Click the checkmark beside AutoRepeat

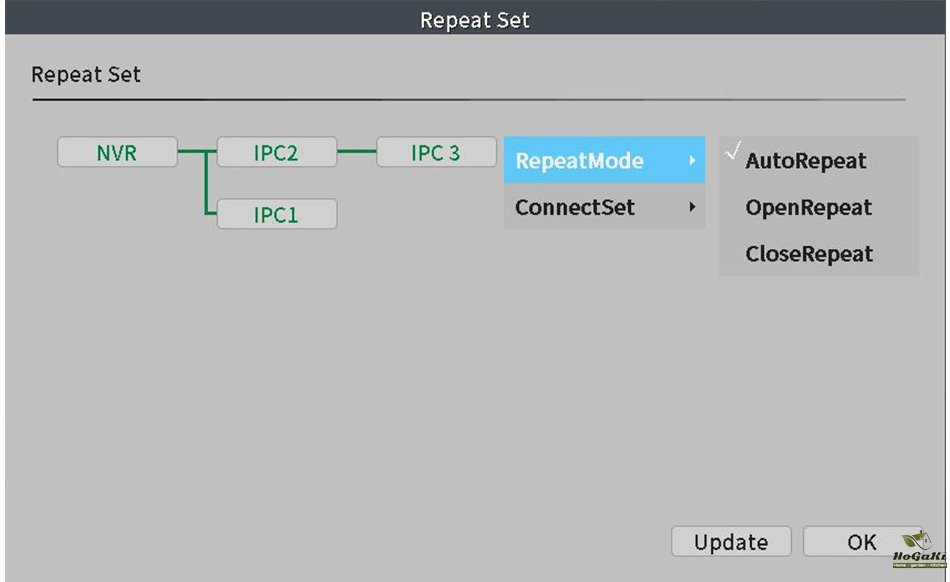(732, 154)
